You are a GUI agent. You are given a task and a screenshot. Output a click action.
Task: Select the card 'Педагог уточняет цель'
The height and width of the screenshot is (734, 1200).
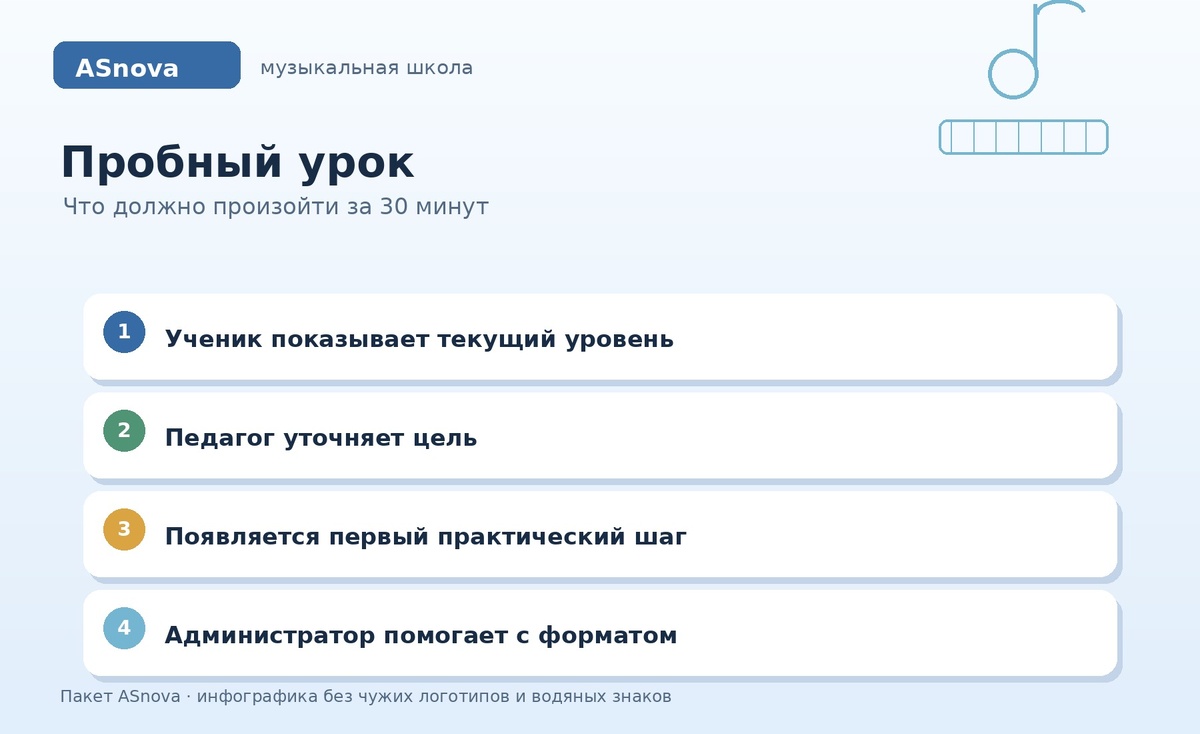coord(600,436)
